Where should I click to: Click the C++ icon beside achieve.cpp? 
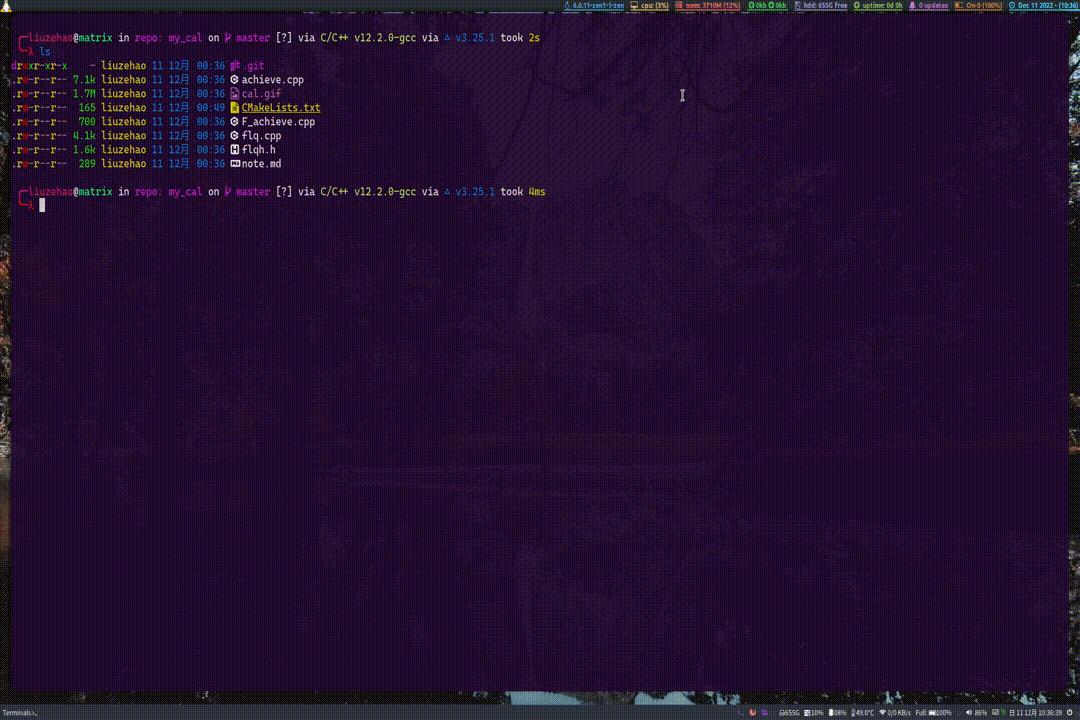(234, 79)
